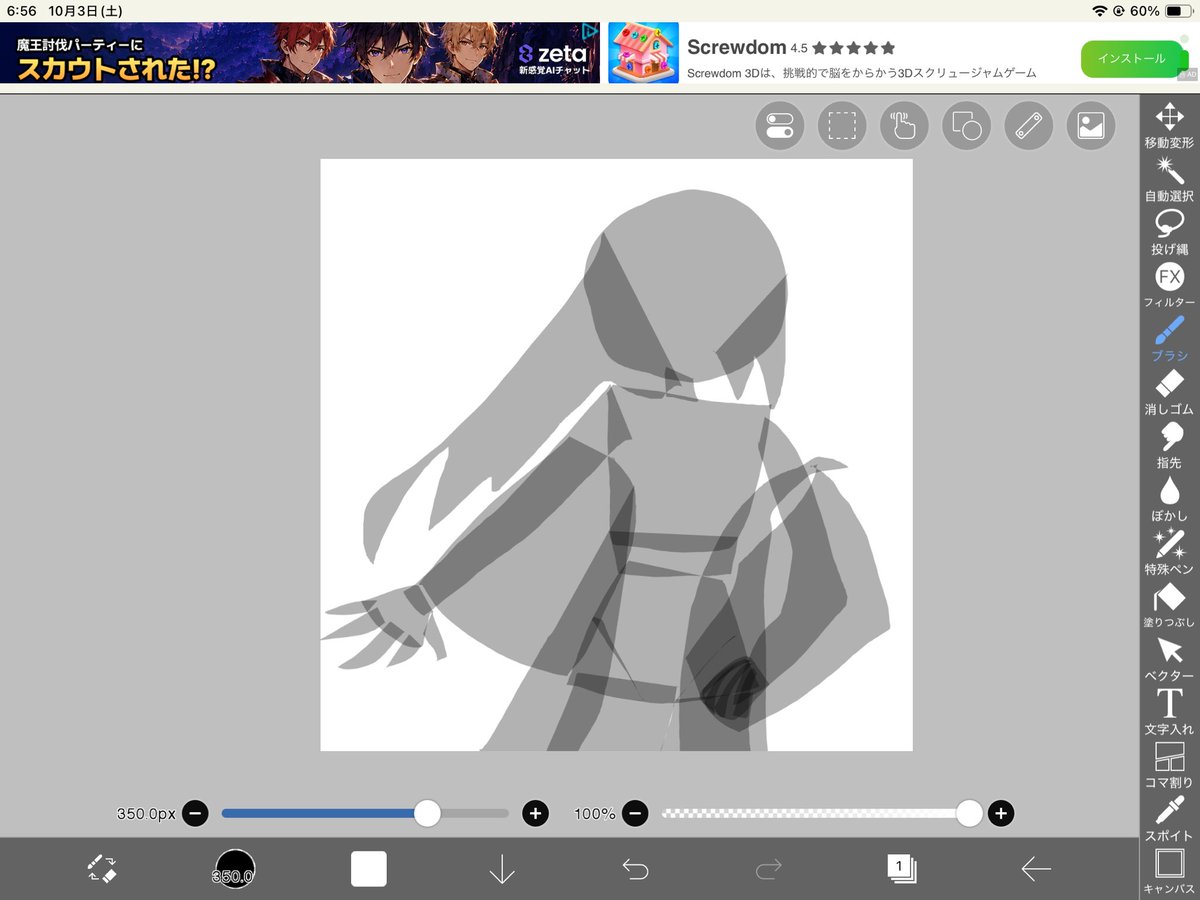The height and width of the screenshot is (900, 1200).
Task: Select the 指先 smudge tool
Action: tap(1169, 446)
